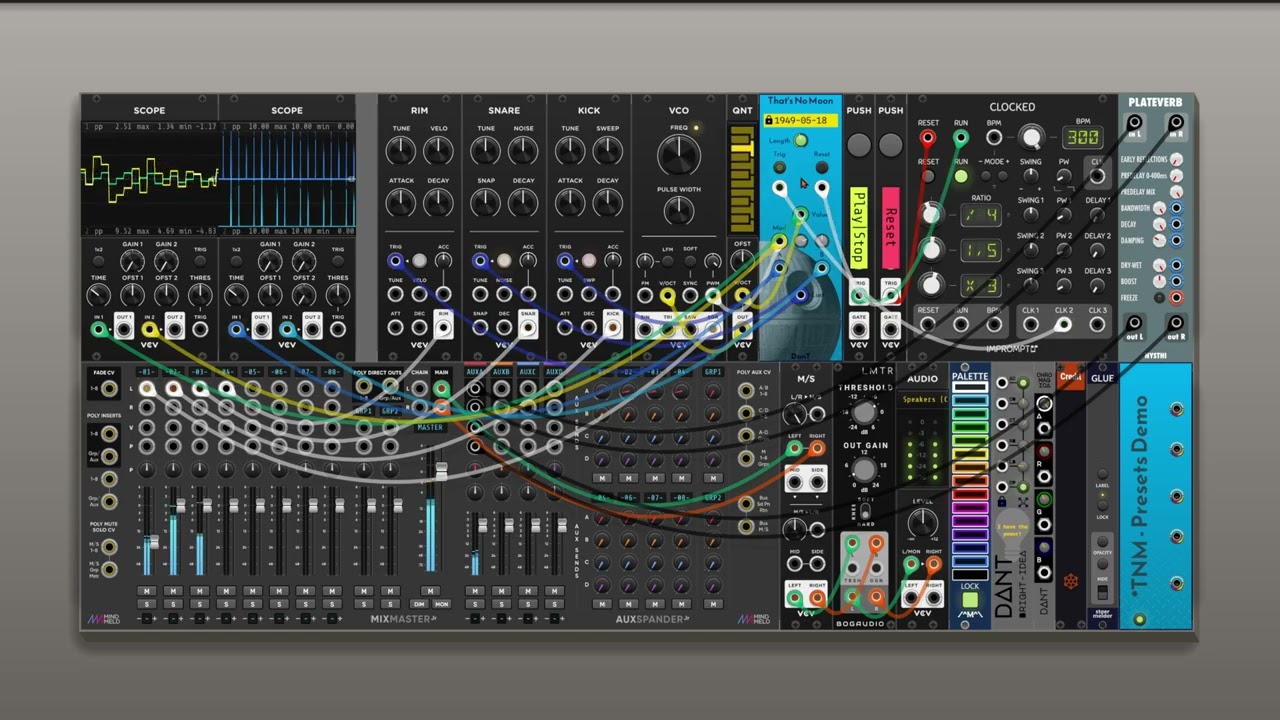Viewport: 1280px width, 720px height.
Task: Click GAIN 1 knob on left Scope
Action: (x=132, y=262)
